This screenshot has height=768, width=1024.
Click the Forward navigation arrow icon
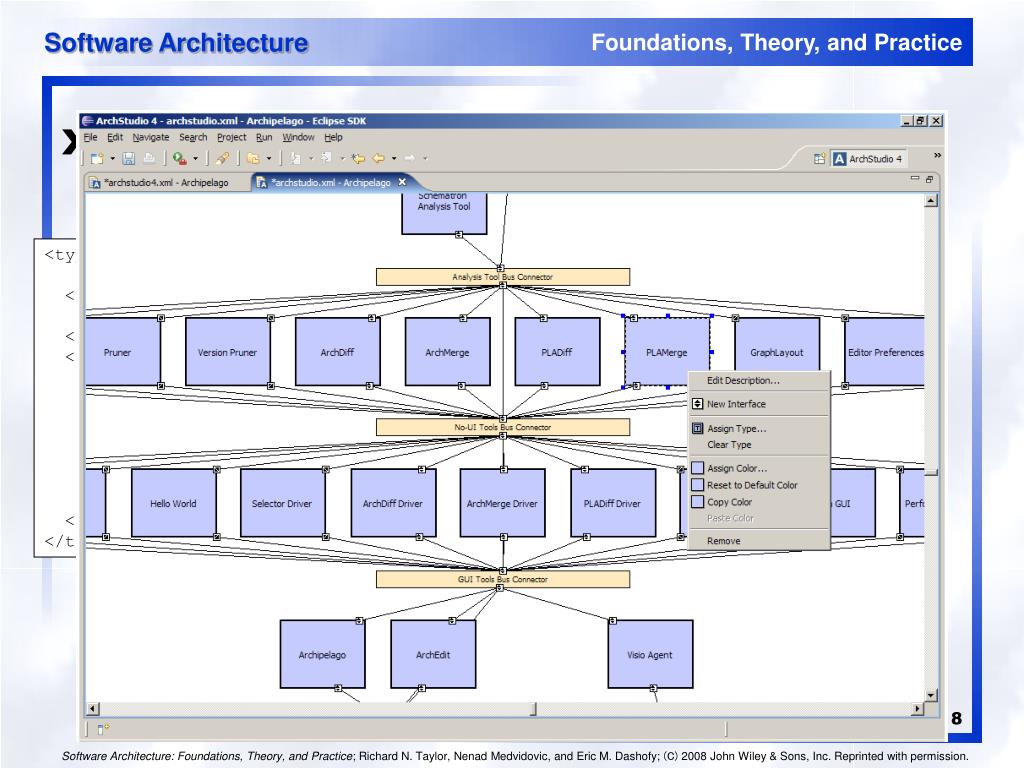point(409,158)
